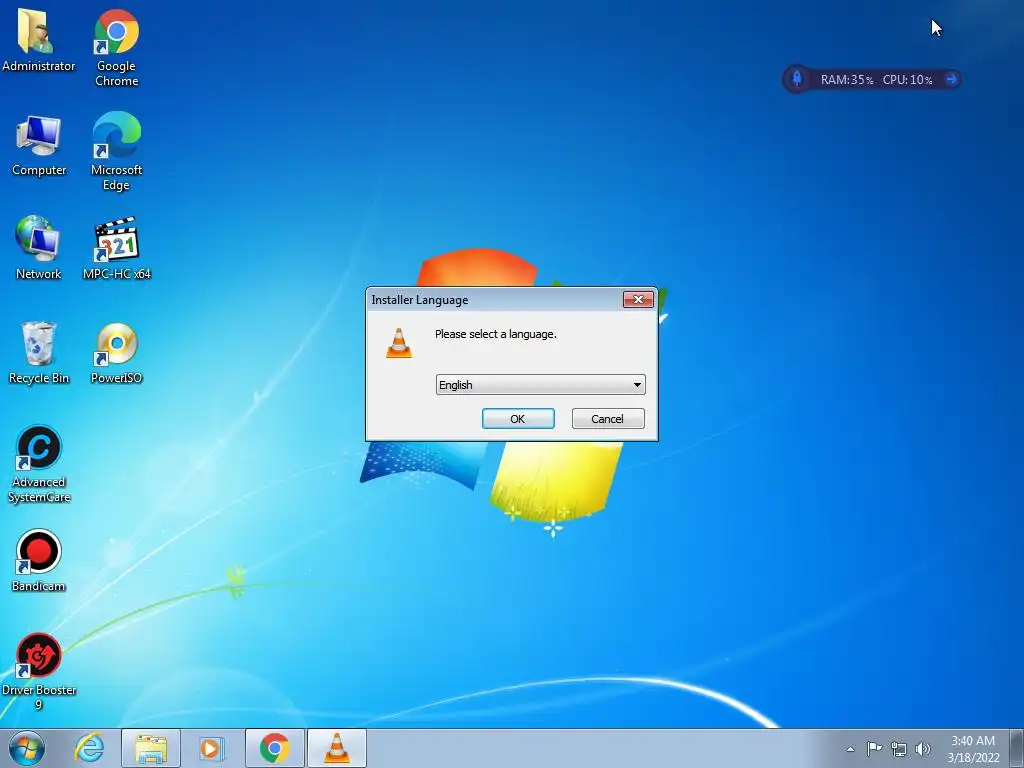The height and width of the screenshot is (768, 1024).
Task: Select the MPC-HC x64 shortcut
Action: tap(116, 249)
